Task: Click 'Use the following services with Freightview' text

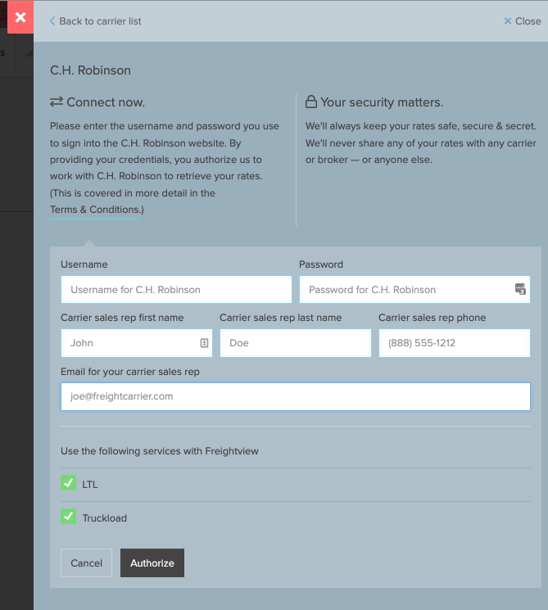Action: [x=159, y=451]
